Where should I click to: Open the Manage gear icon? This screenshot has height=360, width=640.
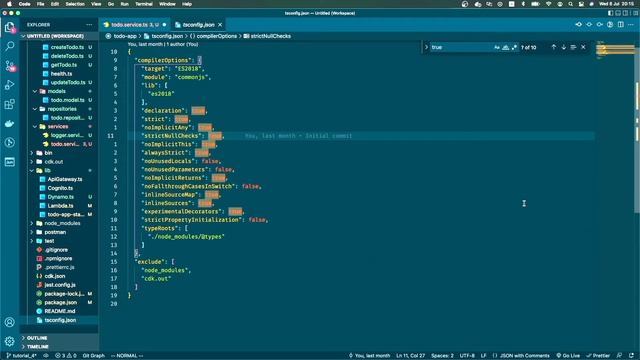click(9, 341)
